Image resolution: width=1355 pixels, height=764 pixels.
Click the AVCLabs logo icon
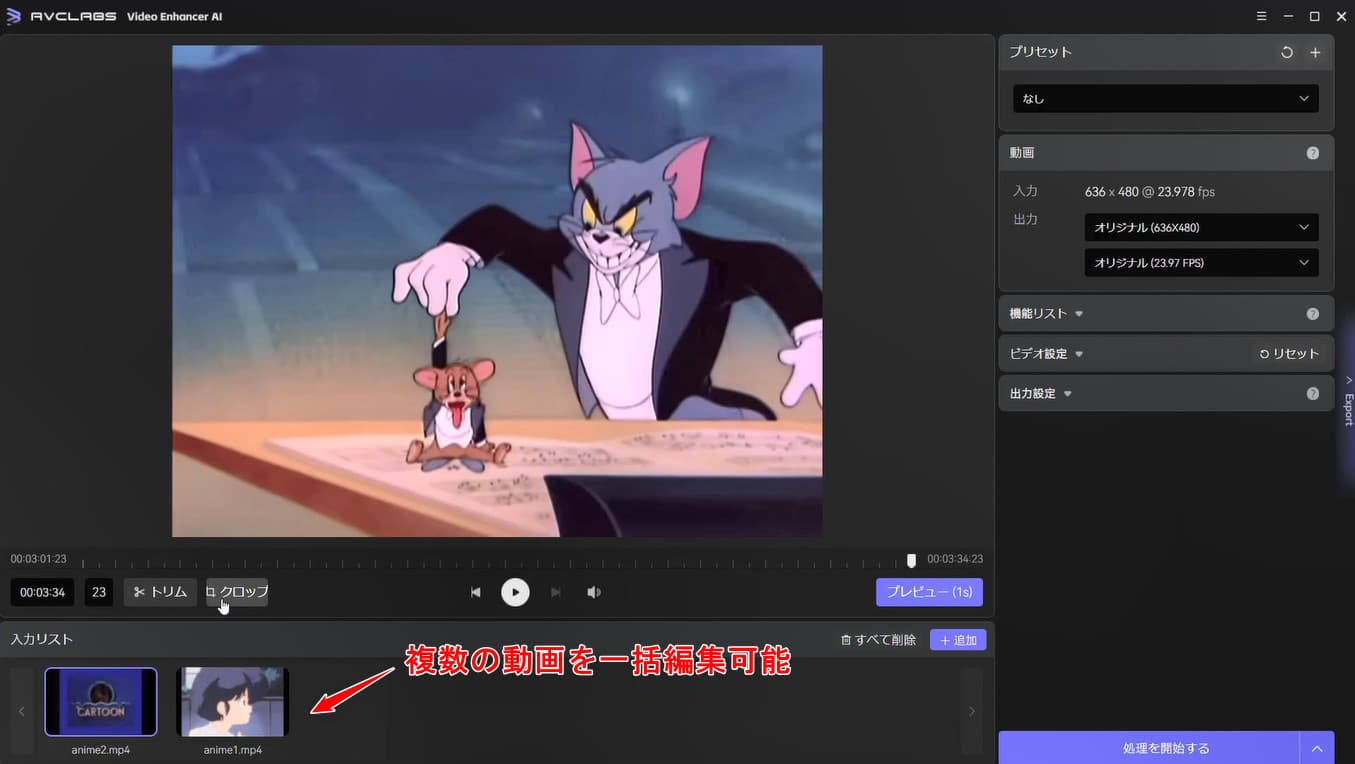14,16
